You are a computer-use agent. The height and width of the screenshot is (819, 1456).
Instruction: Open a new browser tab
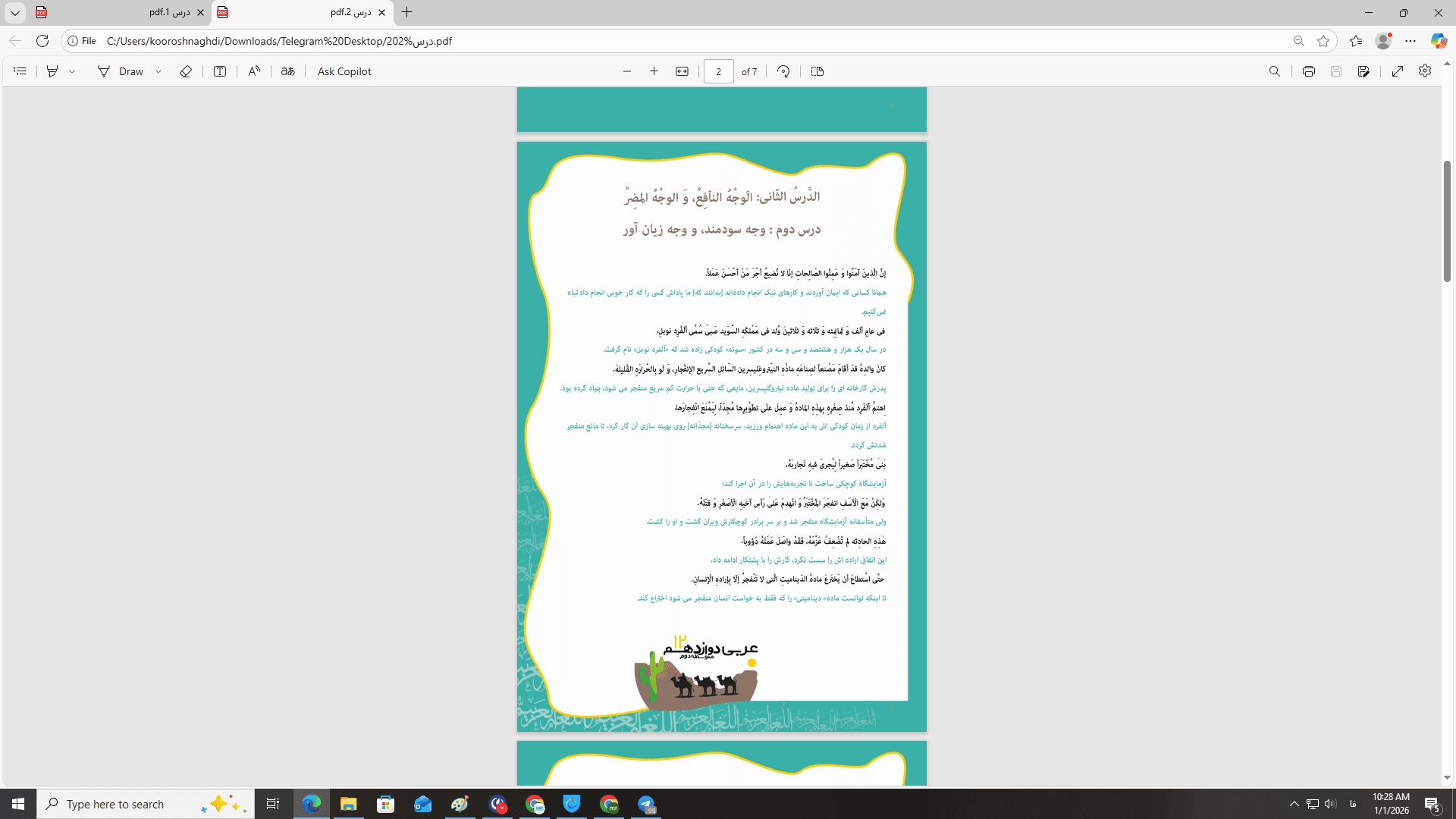pos(407,12)
